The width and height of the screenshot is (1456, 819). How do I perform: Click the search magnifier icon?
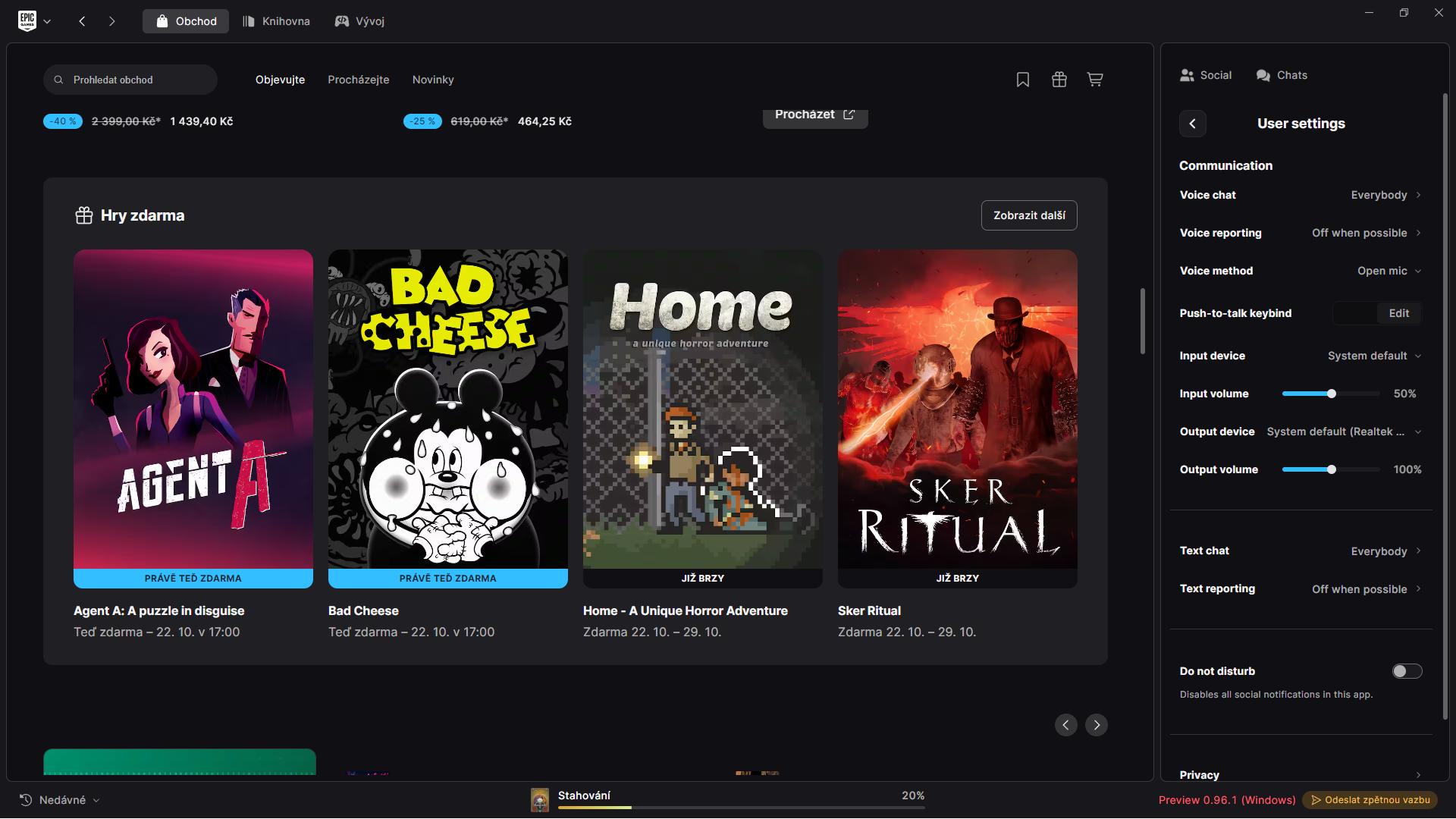(x=58, y=80)
